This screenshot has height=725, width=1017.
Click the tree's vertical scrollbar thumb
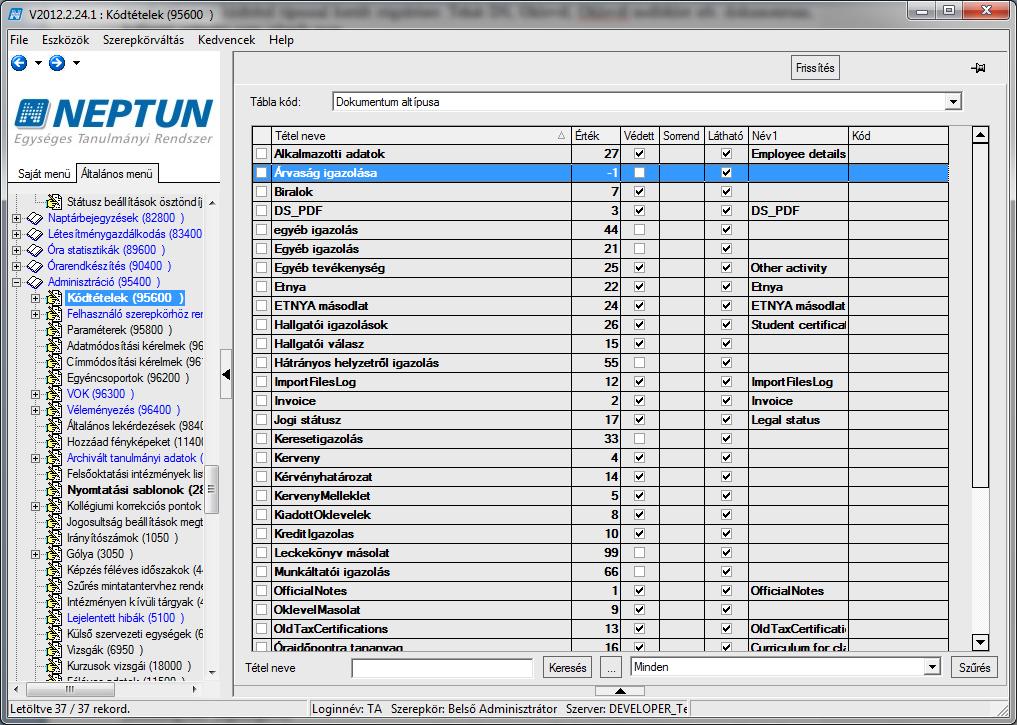tap(212, 489)
